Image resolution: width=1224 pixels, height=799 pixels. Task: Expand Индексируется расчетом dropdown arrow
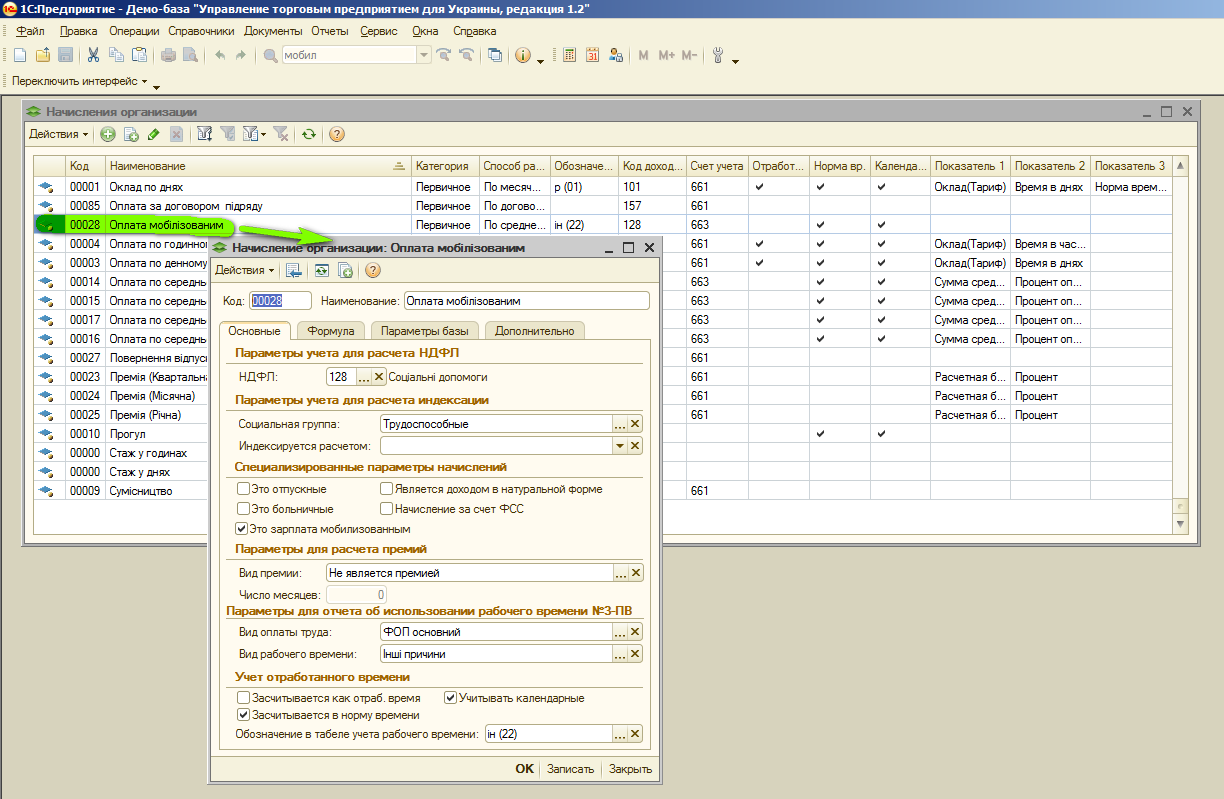(620, 446)
